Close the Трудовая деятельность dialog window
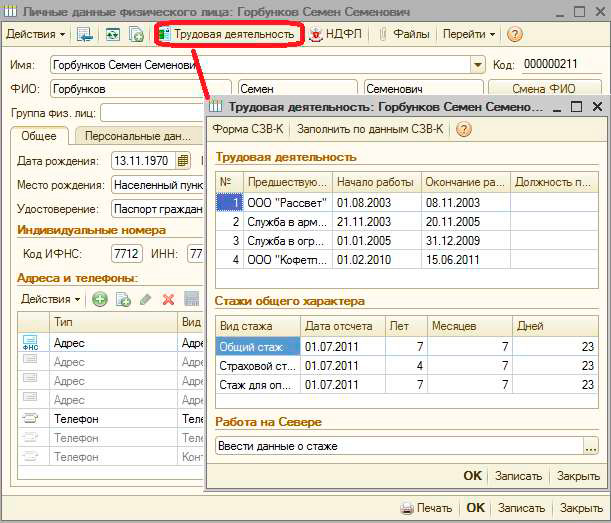 (597, 106)
